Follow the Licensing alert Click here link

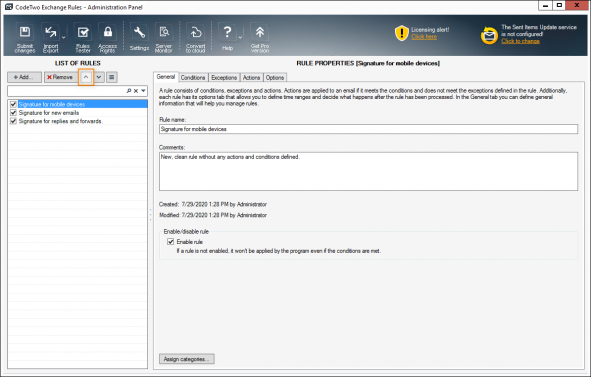click(424, 37)
